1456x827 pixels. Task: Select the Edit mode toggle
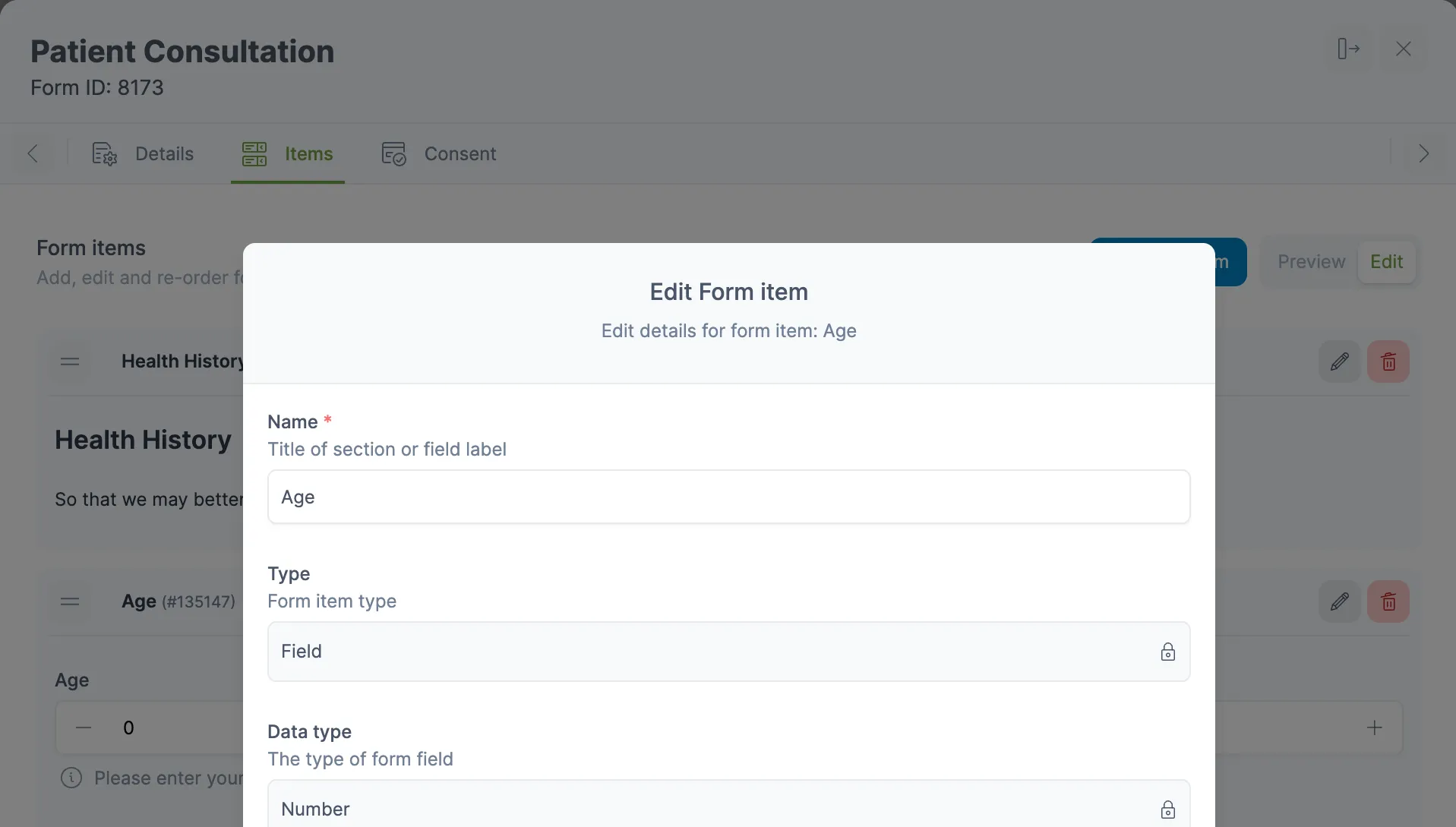pos(1386,262)
